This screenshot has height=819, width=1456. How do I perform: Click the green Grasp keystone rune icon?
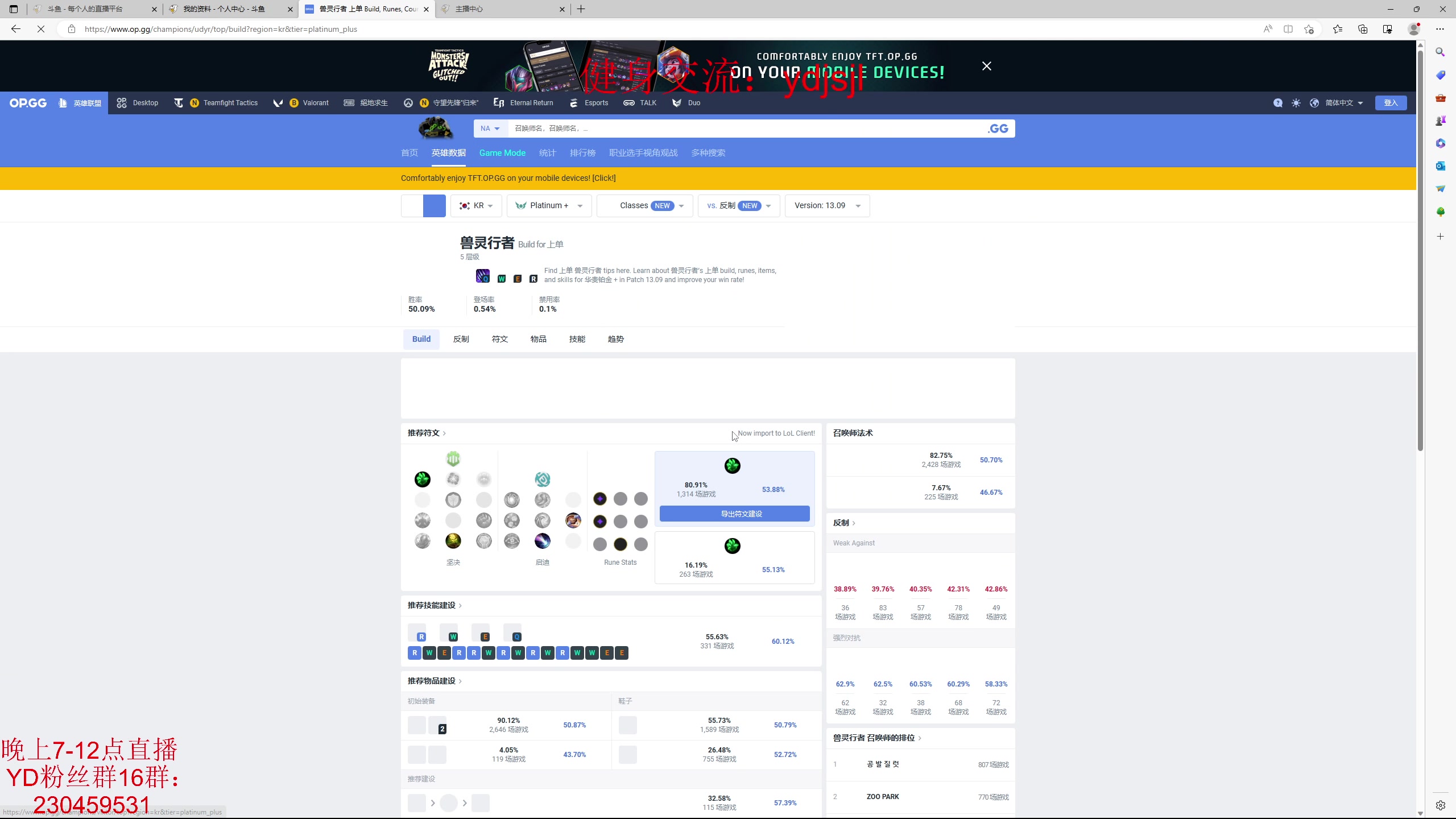[x=423, y=479]
